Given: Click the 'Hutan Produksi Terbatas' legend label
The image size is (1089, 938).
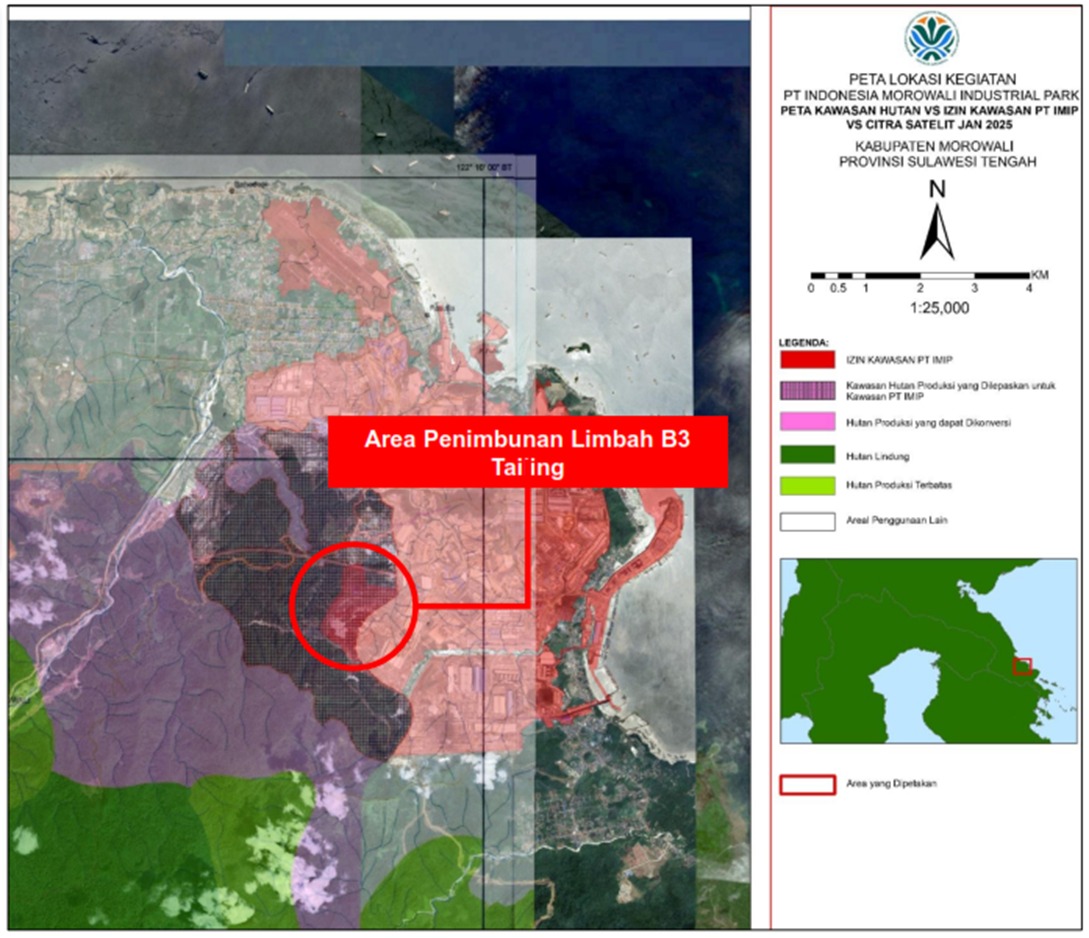Looking at the screenshot, I should pyautogui.click(x=899, y=485).
